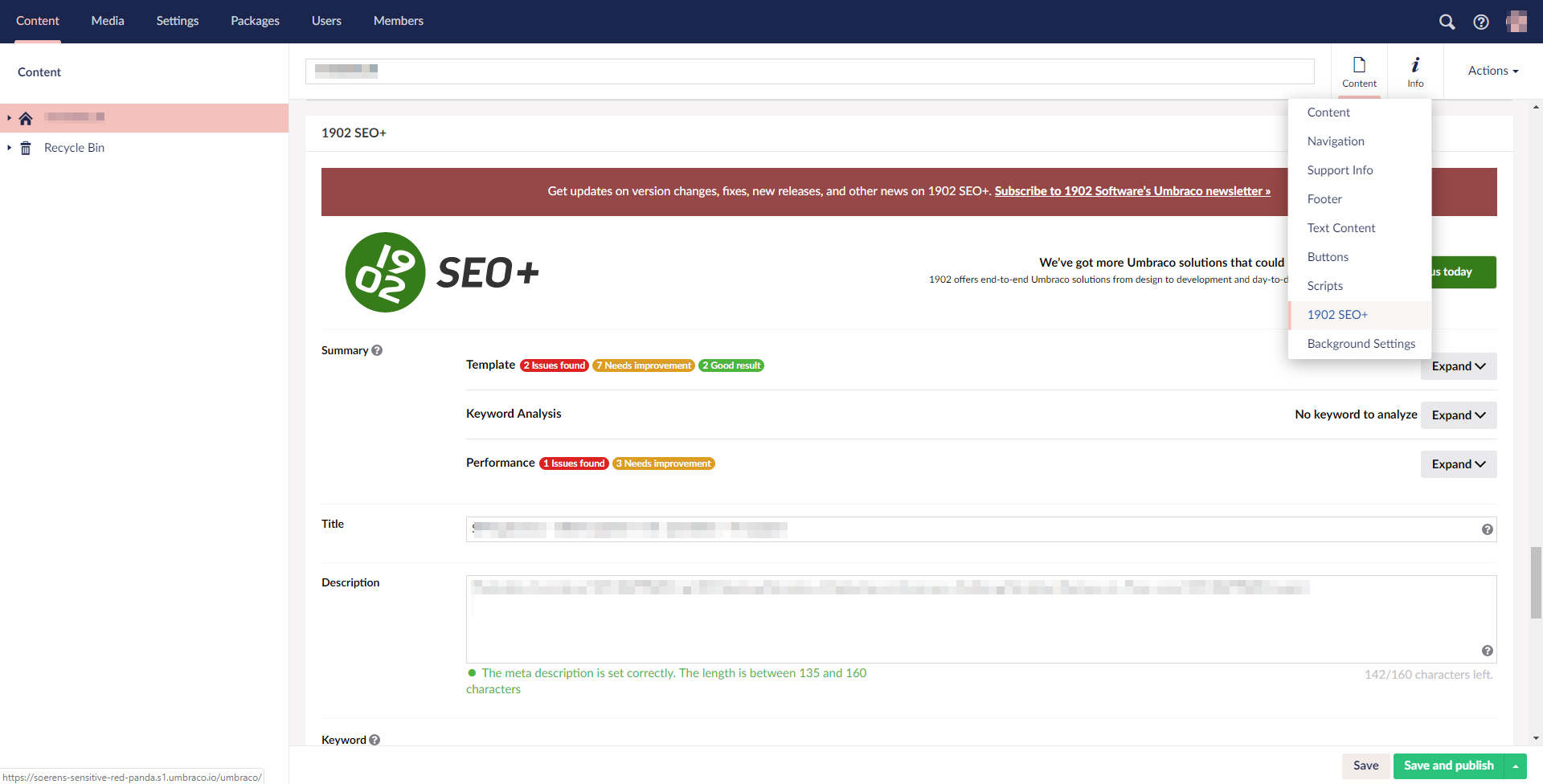Viewport: 1543px width, 784px height.
Task: Focus the SEO Title input
Action: tap(981, 529)
